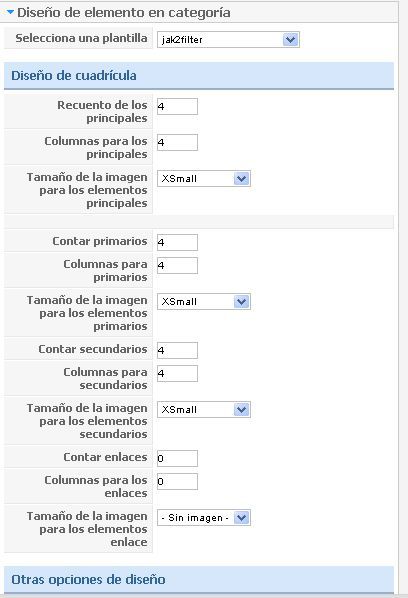Click the Columnas para los enlaces field
408x598 pixels.
177,481
